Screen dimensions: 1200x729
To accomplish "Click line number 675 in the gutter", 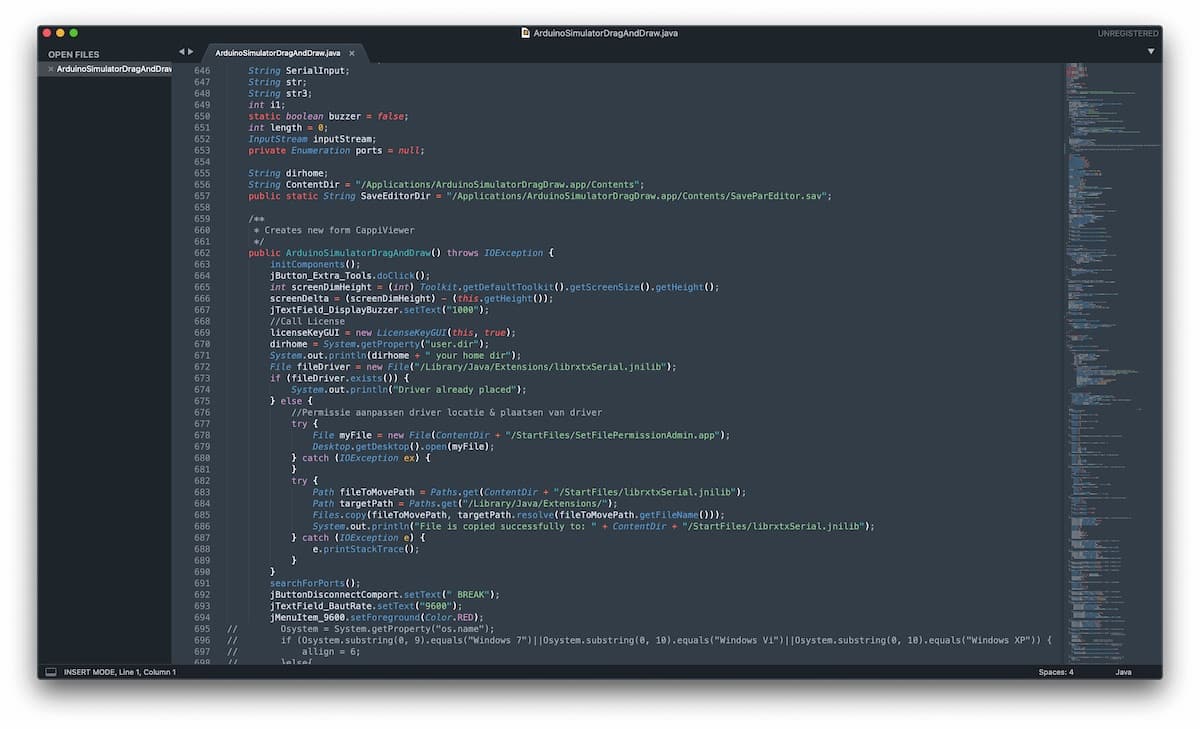I will [201, 401].
